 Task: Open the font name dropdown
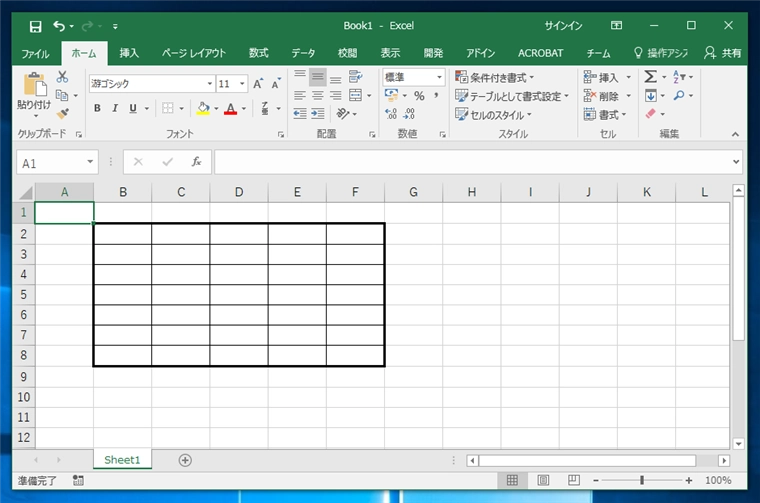tap(209, 83)
